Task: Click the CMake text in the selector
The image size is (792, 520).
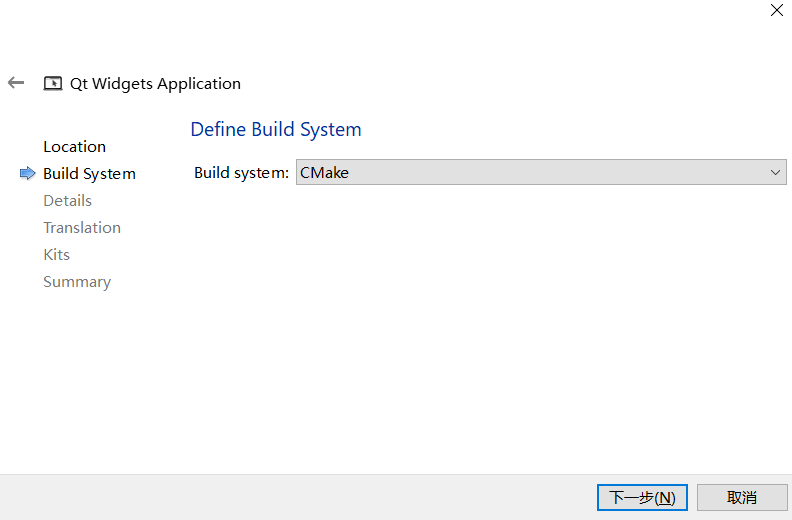Action: pos(324,173)
